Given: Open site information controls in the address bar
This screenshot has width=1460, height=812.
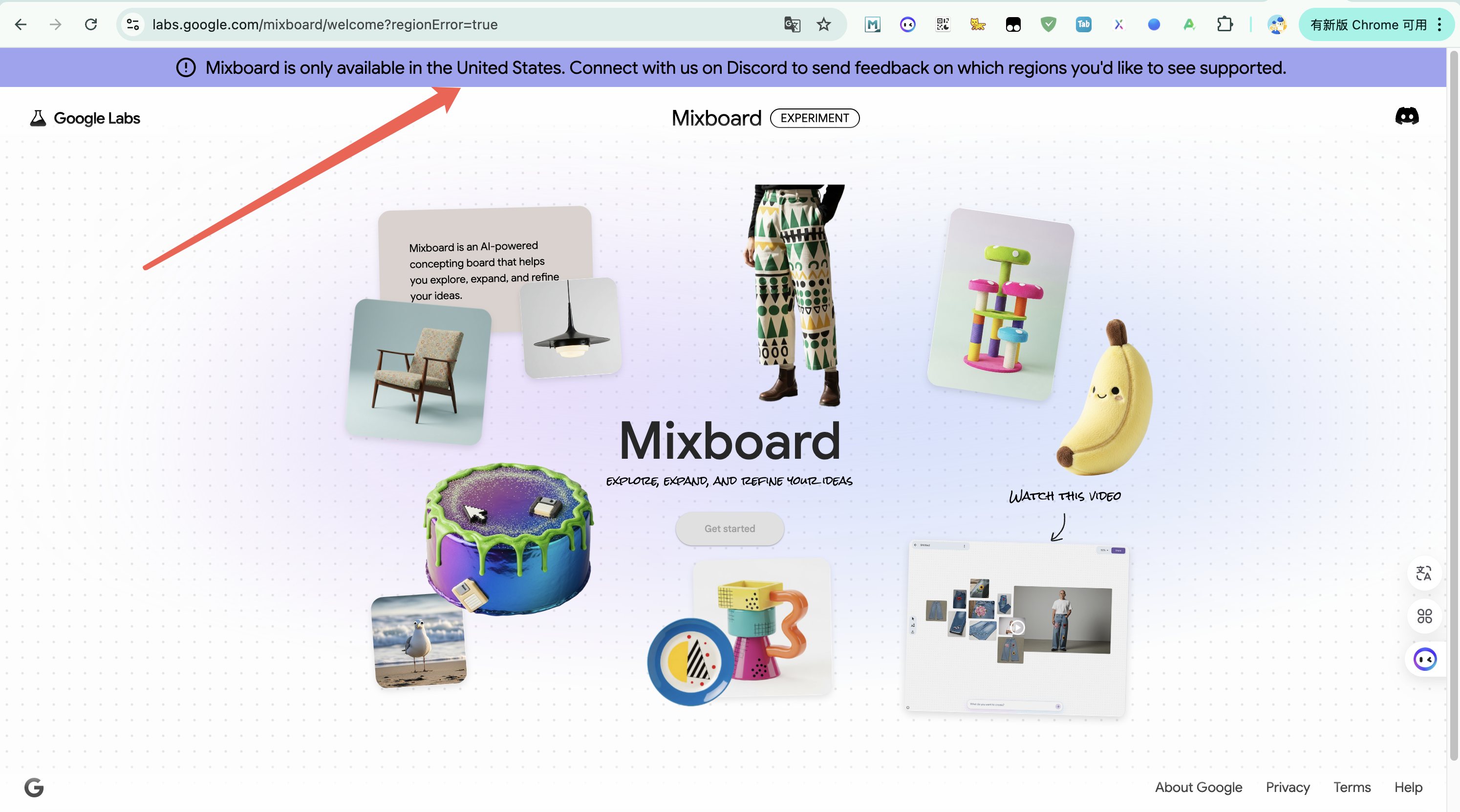Looking at the screenshot, I should (133, 24).
